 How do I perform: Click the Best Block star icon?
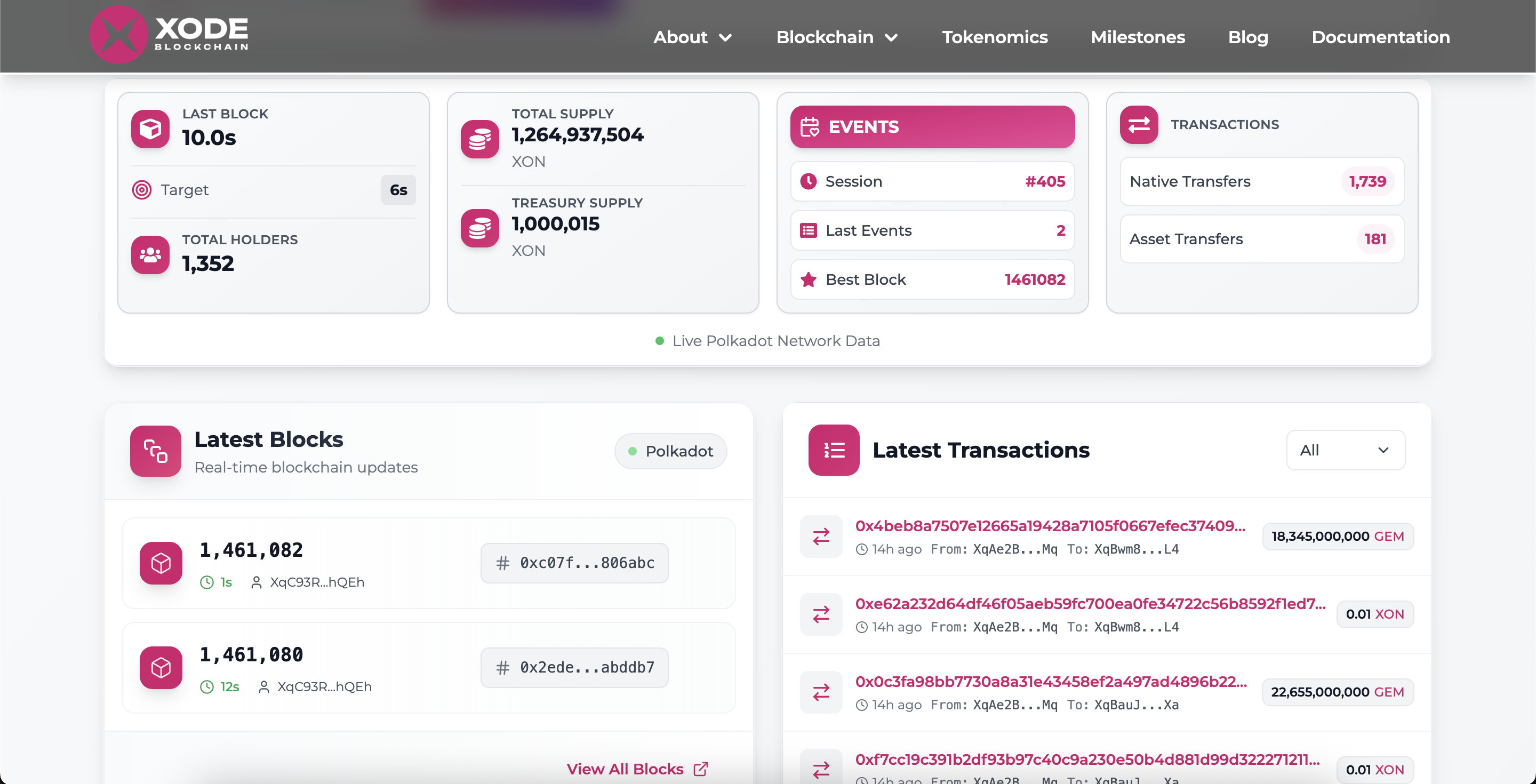pos(809,279)
